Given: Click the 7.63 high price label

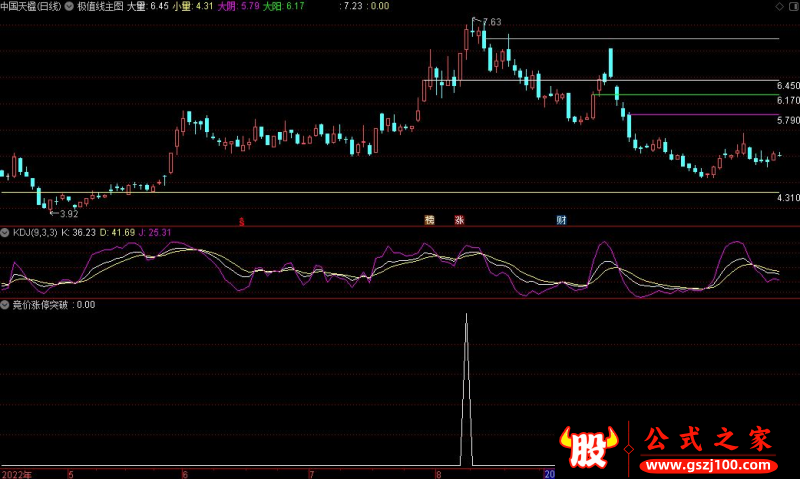Looking at the screenshot, I should 491,22.
